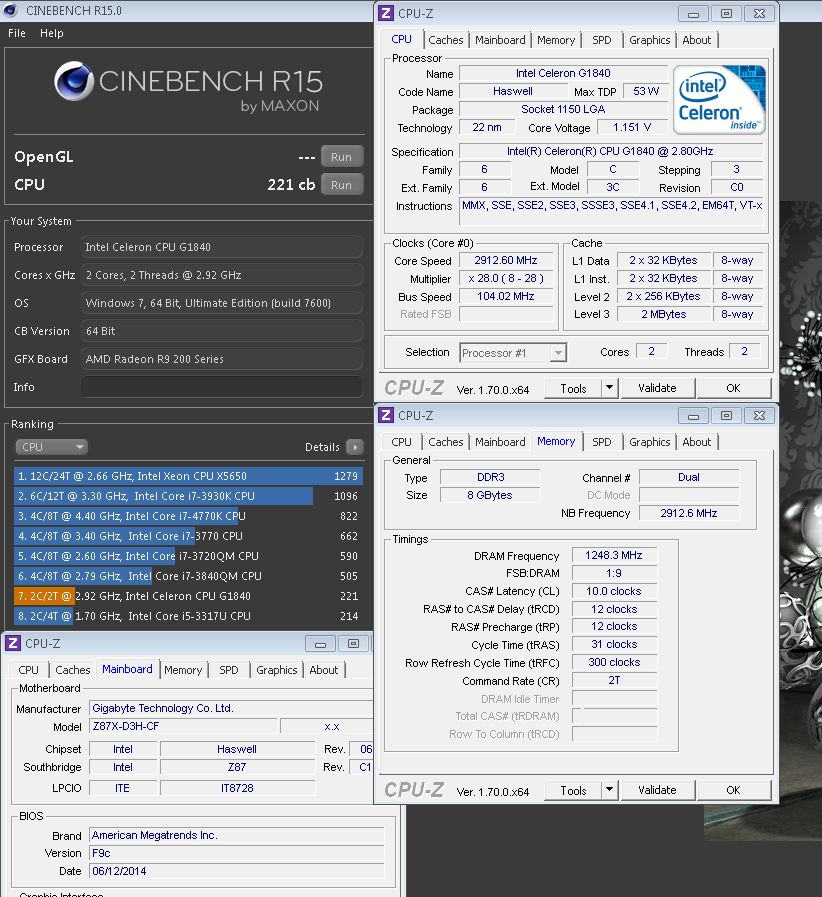Open Caches tab in Mainboard CPU-Z window
Image resolution: width=822 pixels, height=897 pixels.
click(x=73, y=670)
